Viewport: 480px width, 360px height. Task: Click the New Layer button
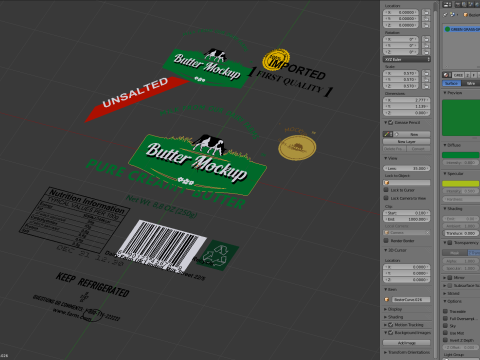[x=406, y=142]
